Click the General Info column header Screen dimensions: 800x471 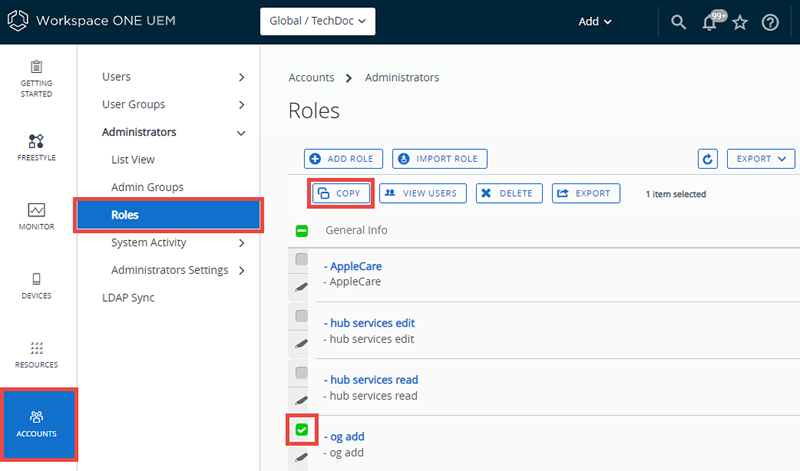356,230
